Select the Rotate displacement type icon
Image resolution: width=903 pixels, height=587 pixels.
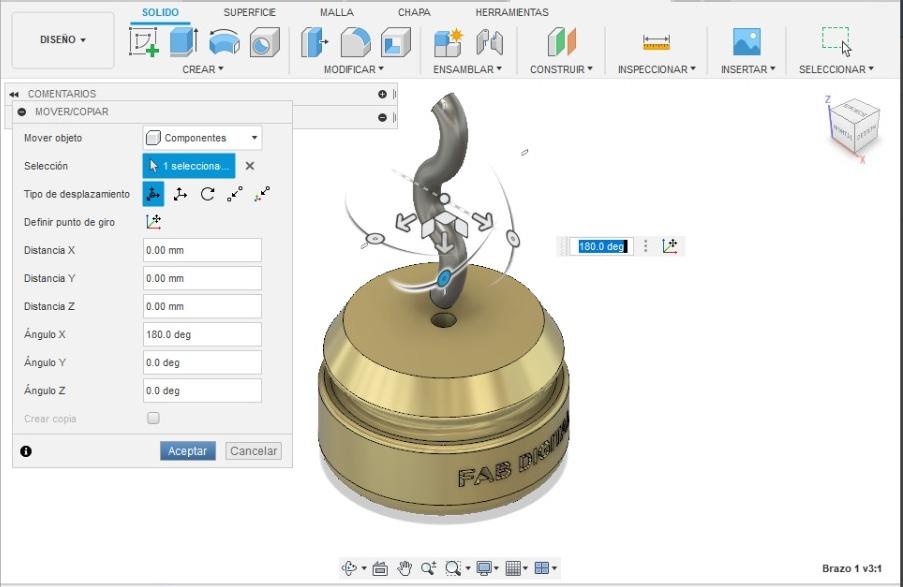click(207, 194)
